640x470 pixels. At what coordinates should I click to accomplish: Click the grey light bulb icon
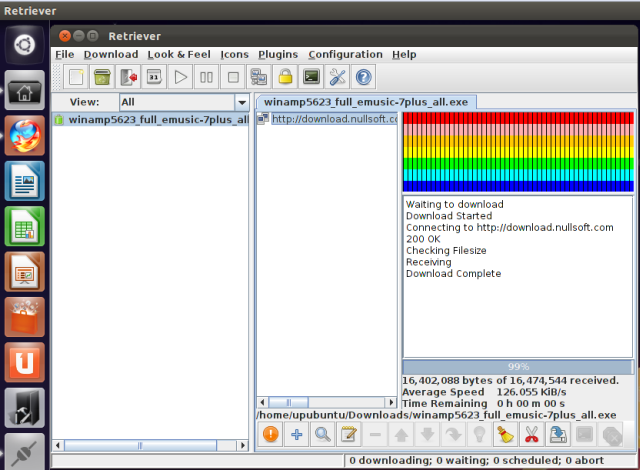tap(480, 434)
